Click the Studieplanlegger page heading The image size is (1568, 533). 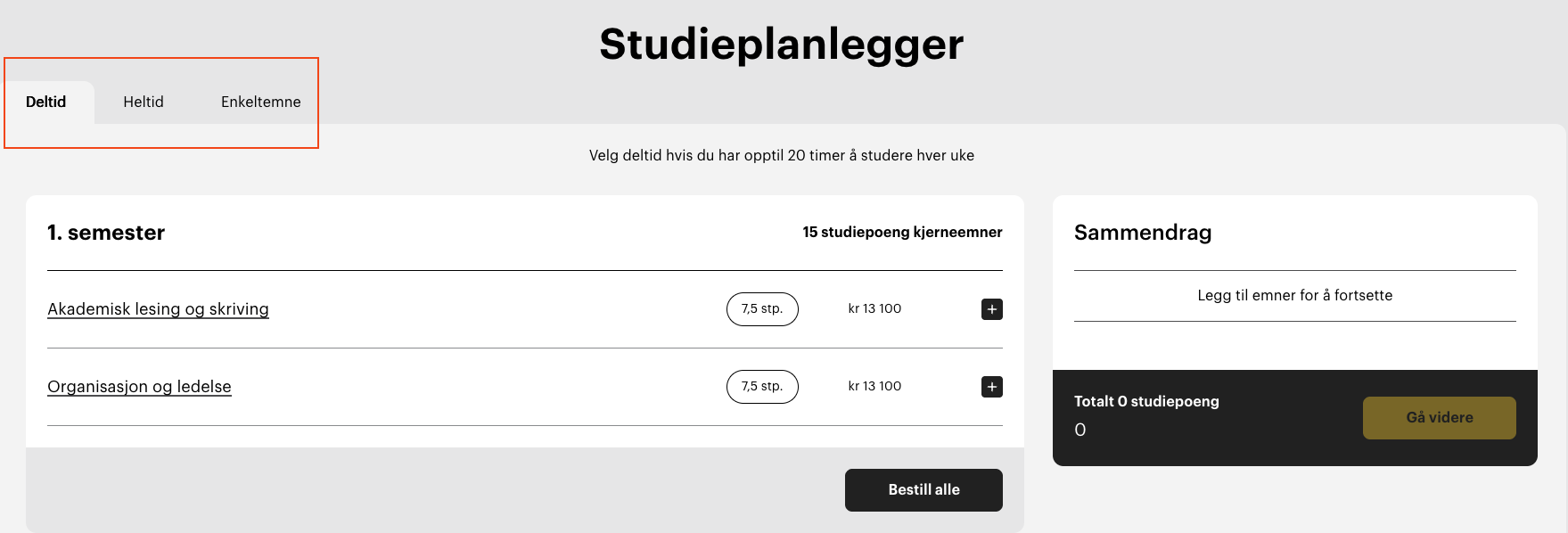[781, 45]
